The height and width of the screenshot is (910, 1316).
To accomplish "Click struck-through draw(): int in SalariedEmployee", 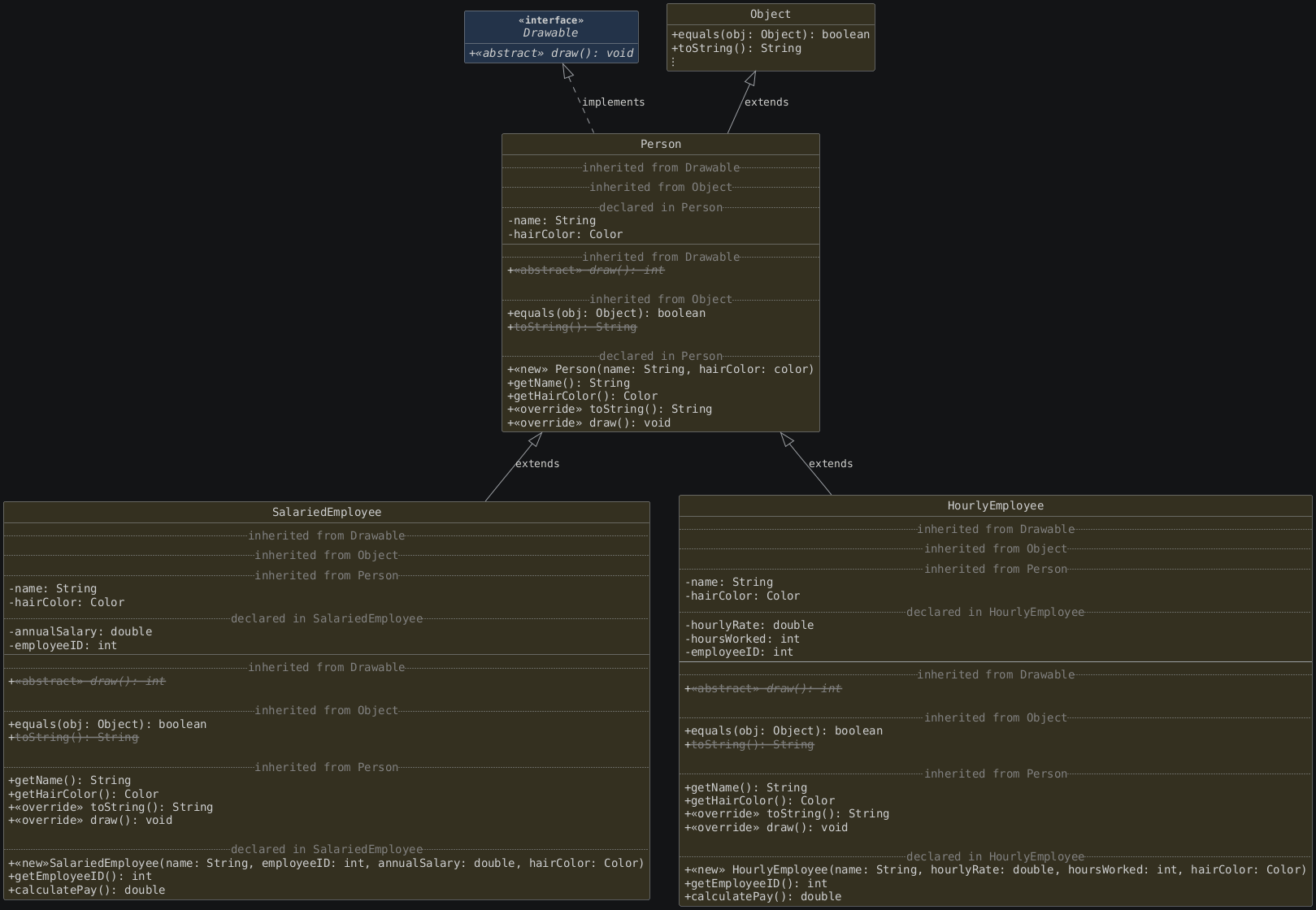I will click(87, 682).
